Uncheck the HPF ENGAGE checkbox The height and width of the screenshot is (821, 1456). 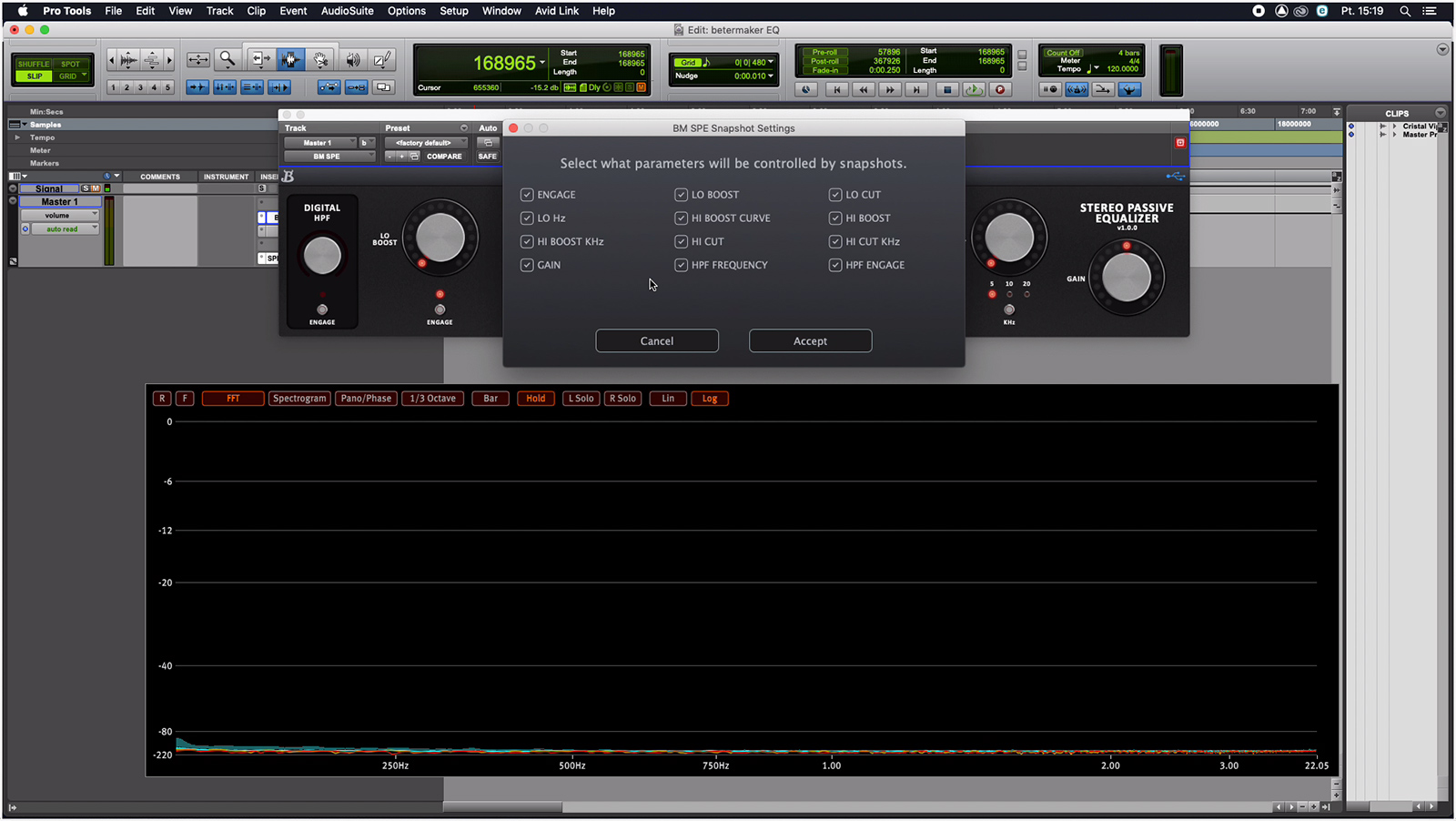click(835, 266)
